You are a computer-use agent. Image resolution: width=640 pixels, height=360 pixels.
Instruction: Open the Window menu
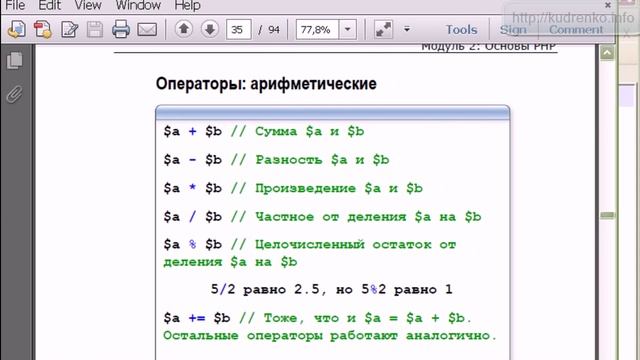(138, 5)
